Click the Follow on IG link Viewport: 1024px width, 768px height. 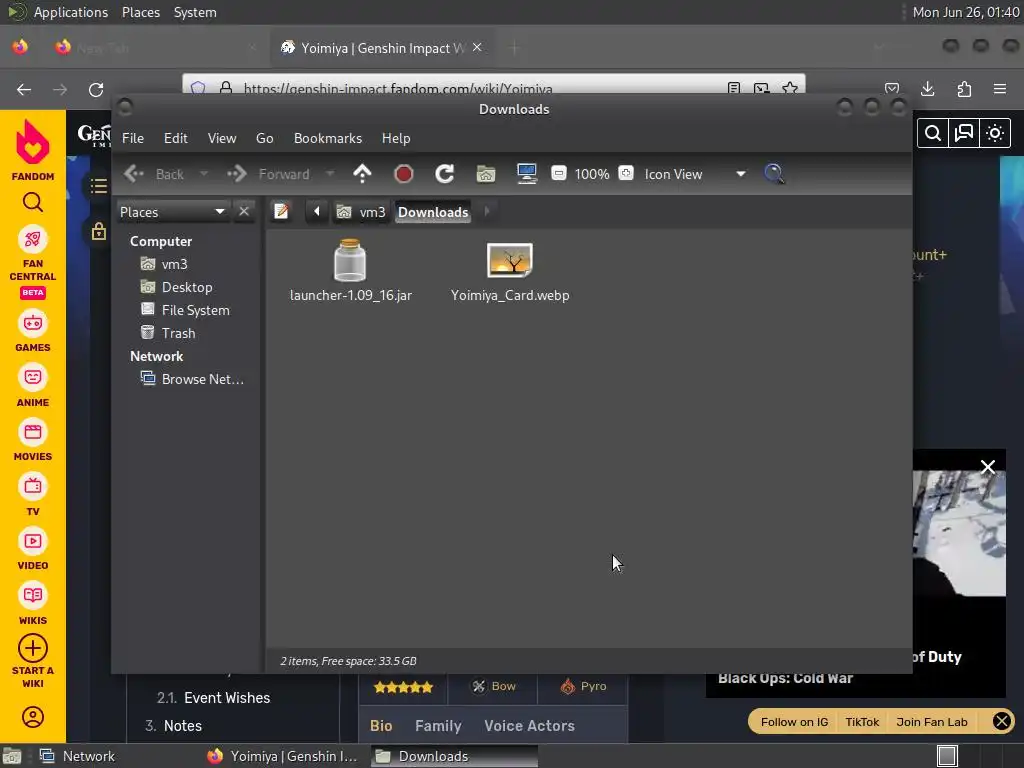(794, 722)
